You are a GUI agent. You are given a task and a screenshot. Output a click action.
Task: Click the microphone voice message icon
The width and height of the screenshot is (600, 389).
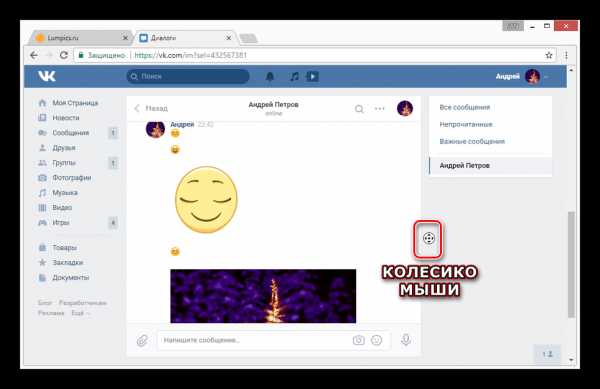click(x=406, y=340)
